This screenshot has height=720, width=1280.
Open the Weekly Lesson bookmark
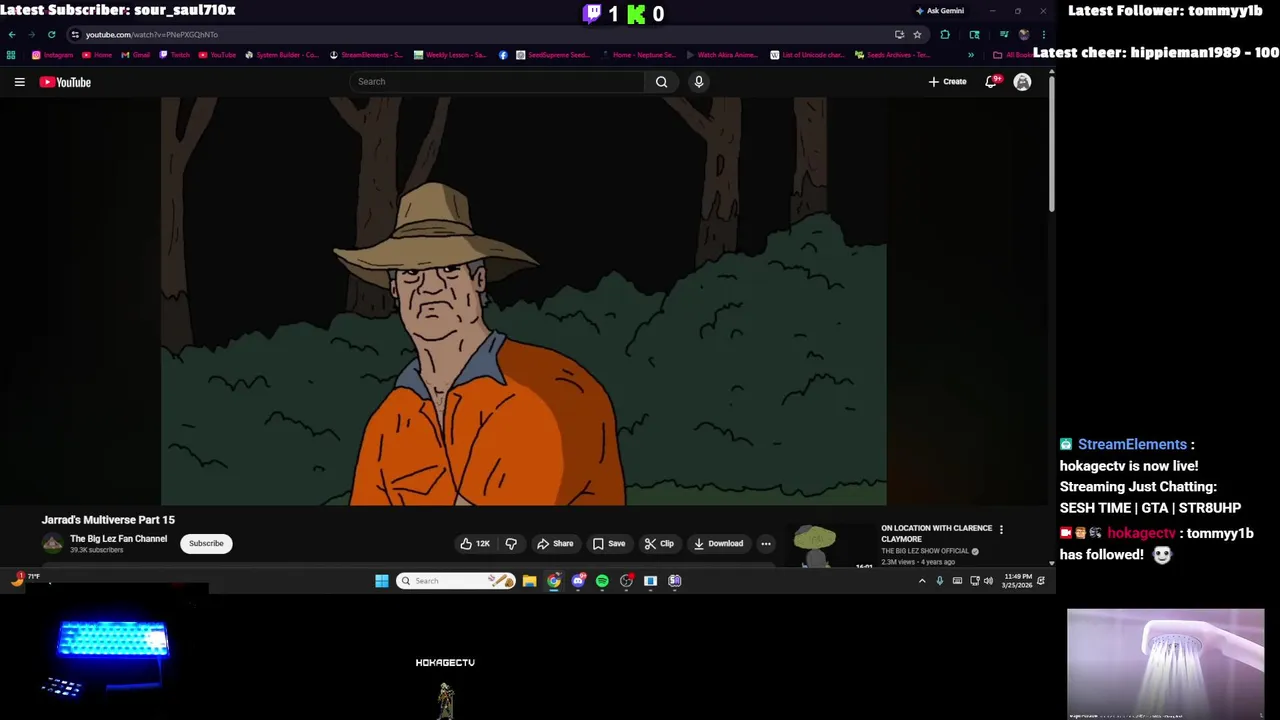tap(451, 55)
